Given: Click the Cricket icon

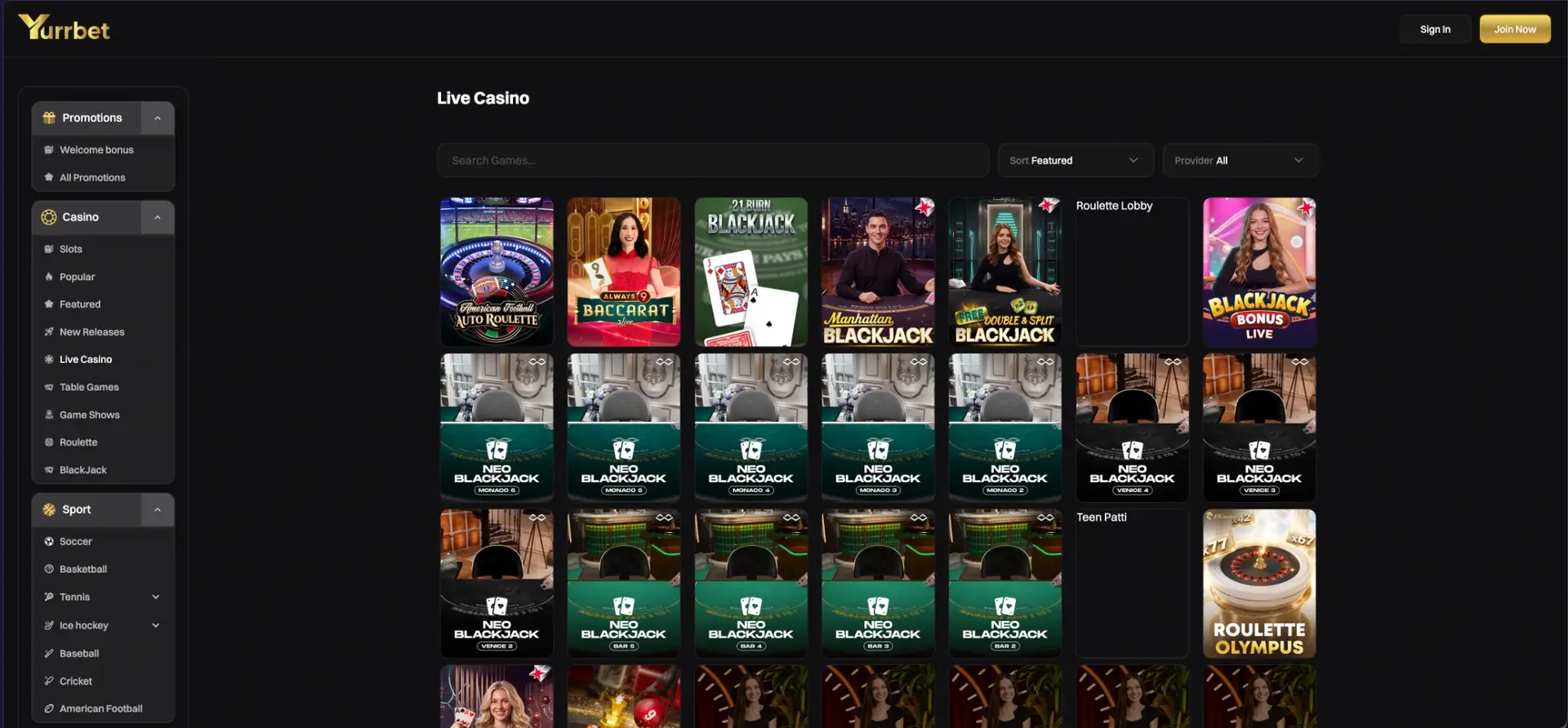Looking at the screenshot, I should 49,681.
